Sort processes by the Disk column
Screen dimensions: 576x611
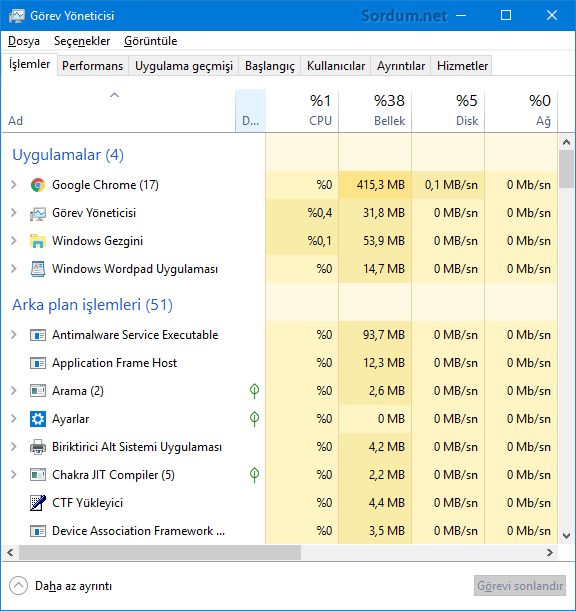click(448, 111)
